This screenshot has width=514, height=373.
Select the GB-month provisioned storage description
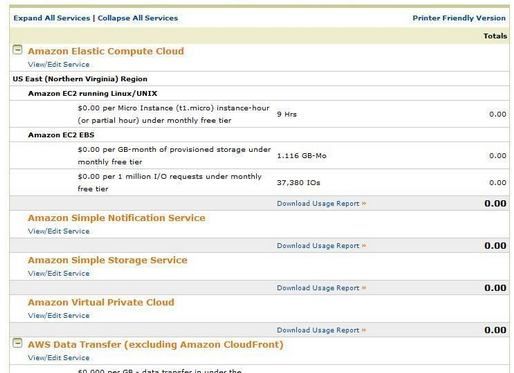pyautogui.click(x=174, y=156)
